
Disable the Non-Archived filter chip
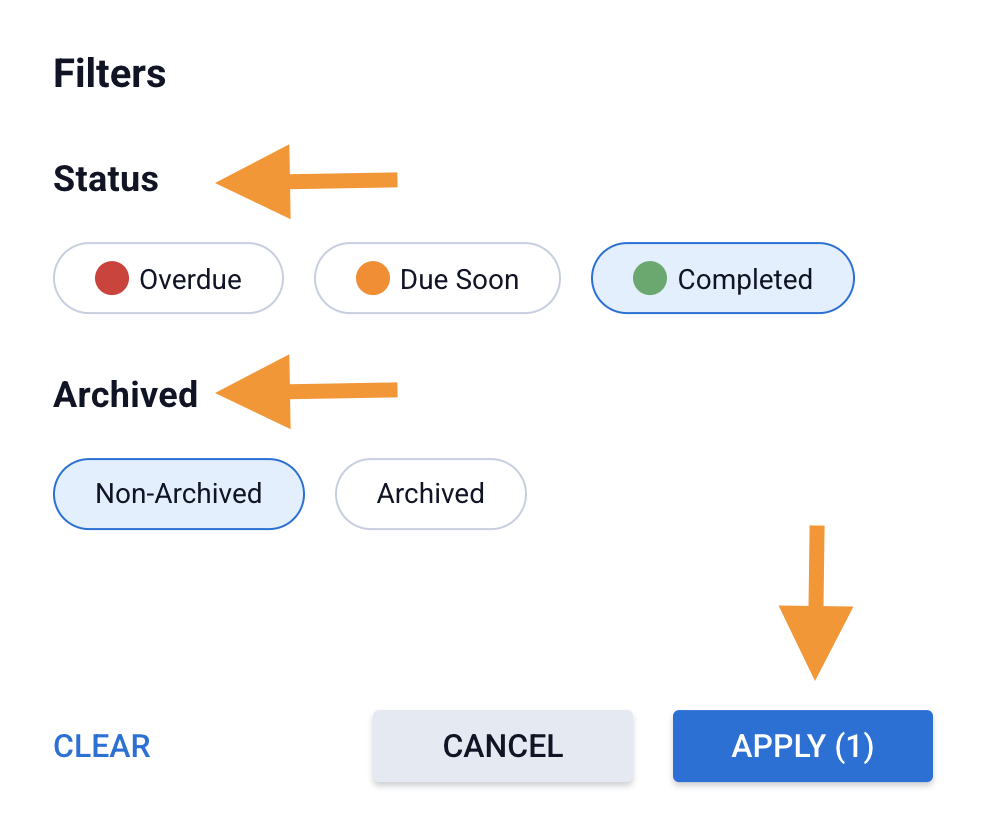coord(178,494)
